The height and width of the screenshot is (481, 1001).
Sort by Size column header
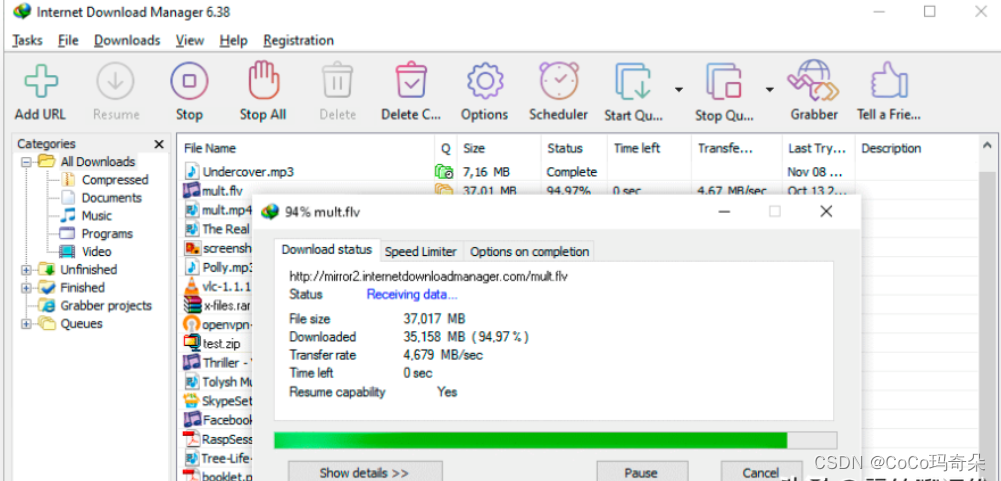tap(499, 148)
